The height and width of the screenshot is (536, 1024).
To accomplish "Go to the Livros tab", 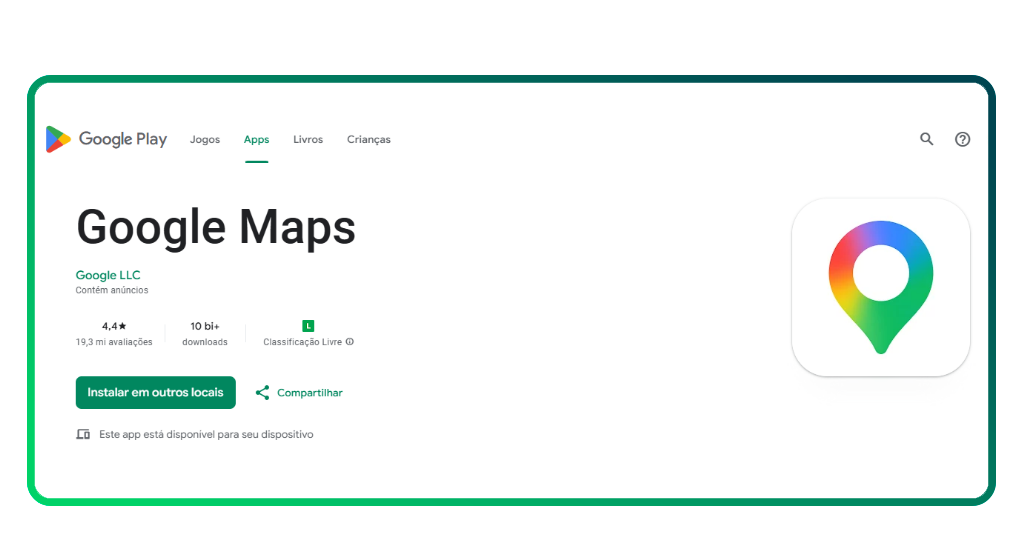I will (308, 140).
